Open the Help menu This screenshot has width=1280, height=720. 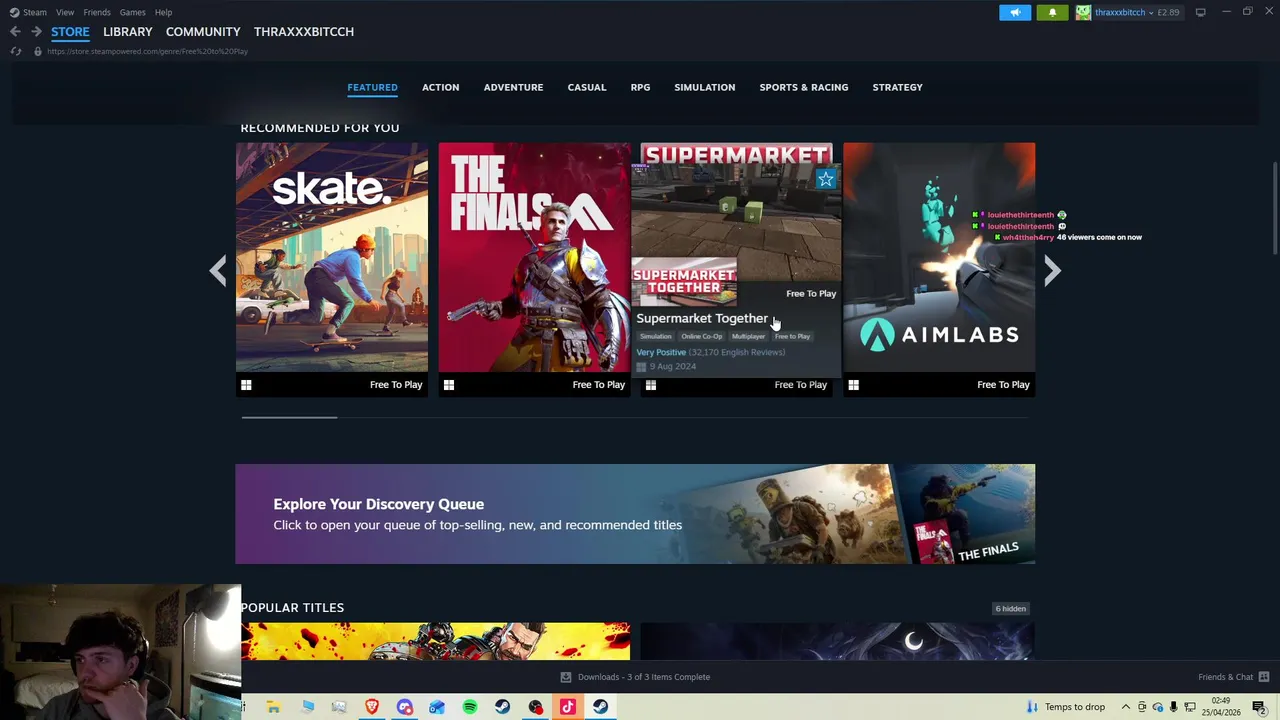coord(163,12)
